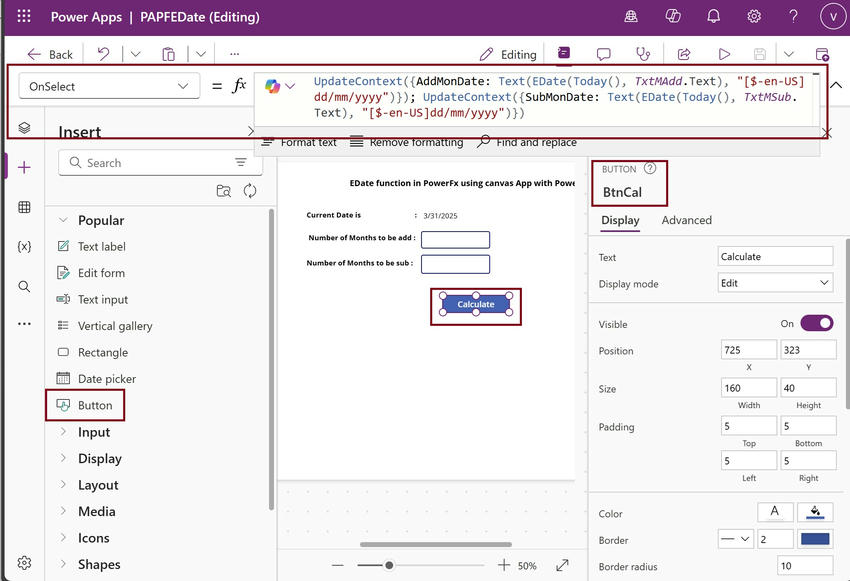Click Find and replace
The height and width of the screenshot is (581, 850).
(527, 142)
